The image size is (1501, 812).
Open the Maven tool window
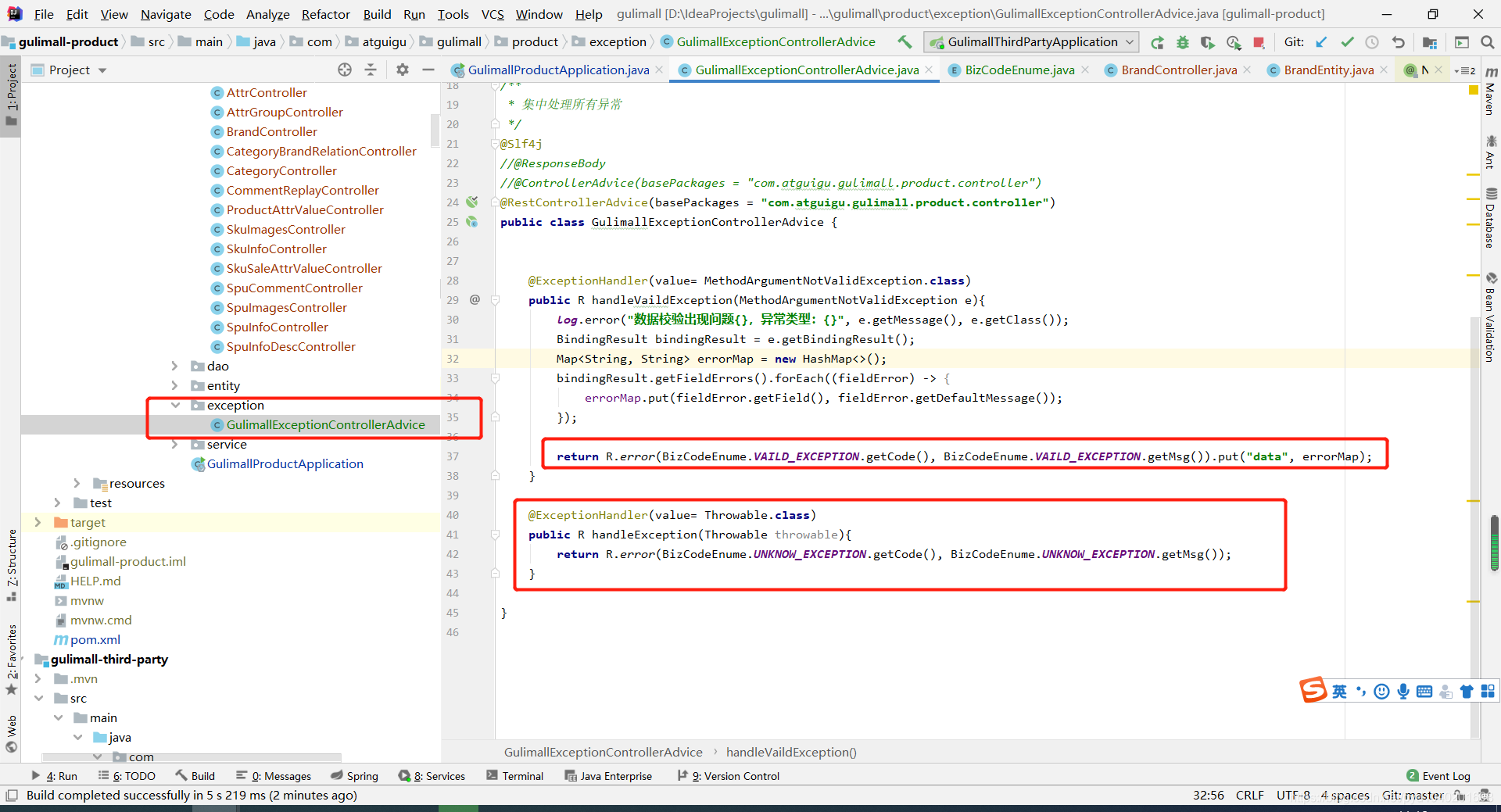(x=1491, y=93)
